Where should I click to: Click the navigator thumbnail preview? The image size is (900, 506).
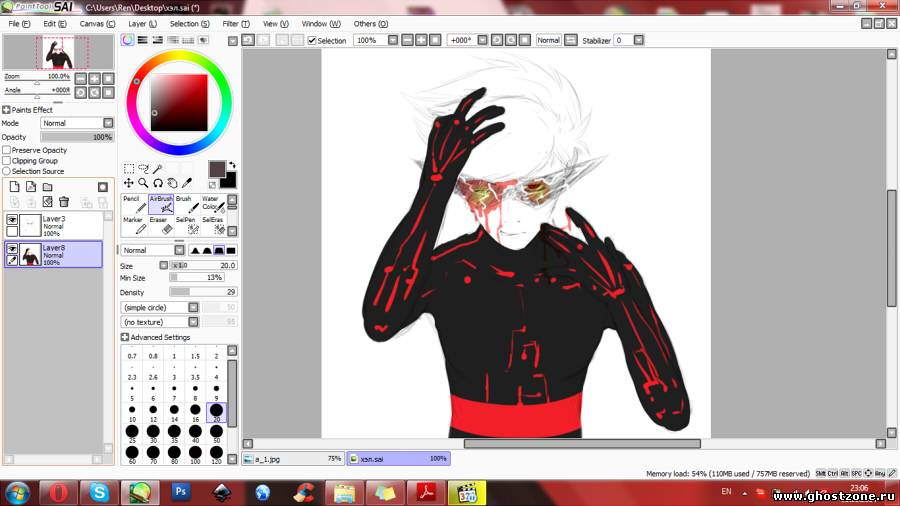[58, 52]
